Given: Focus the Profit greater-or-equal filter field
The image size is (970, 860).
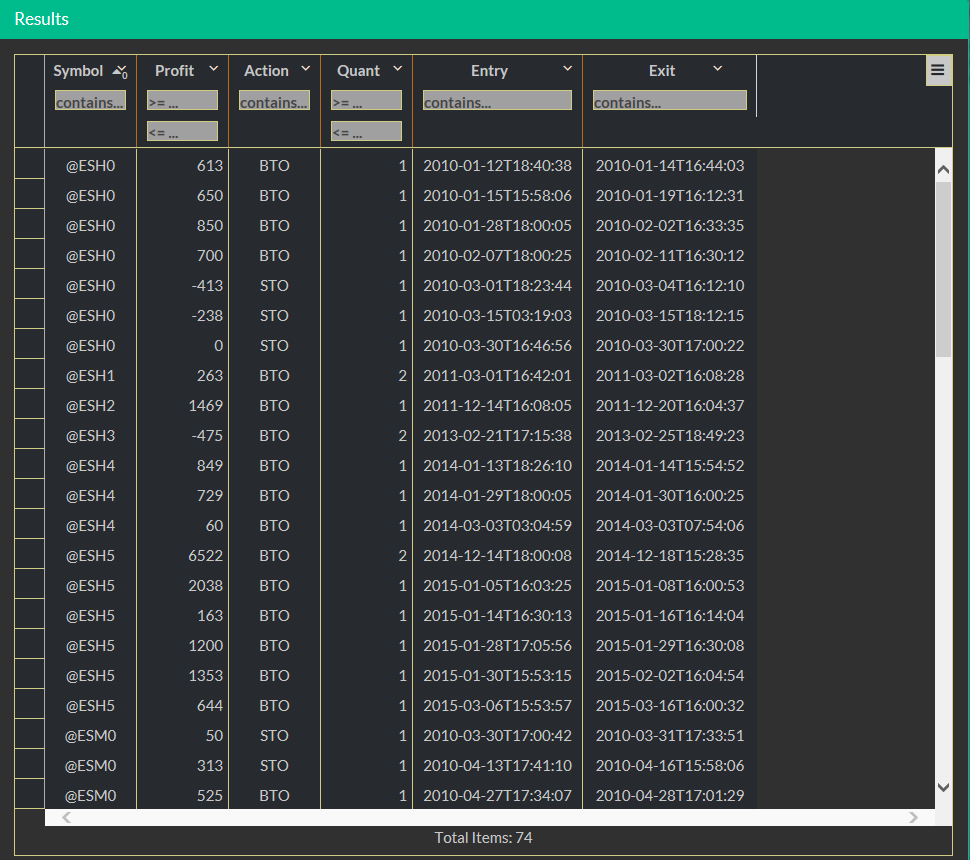Looking at the screenshot, I should (x=182, y=100).
